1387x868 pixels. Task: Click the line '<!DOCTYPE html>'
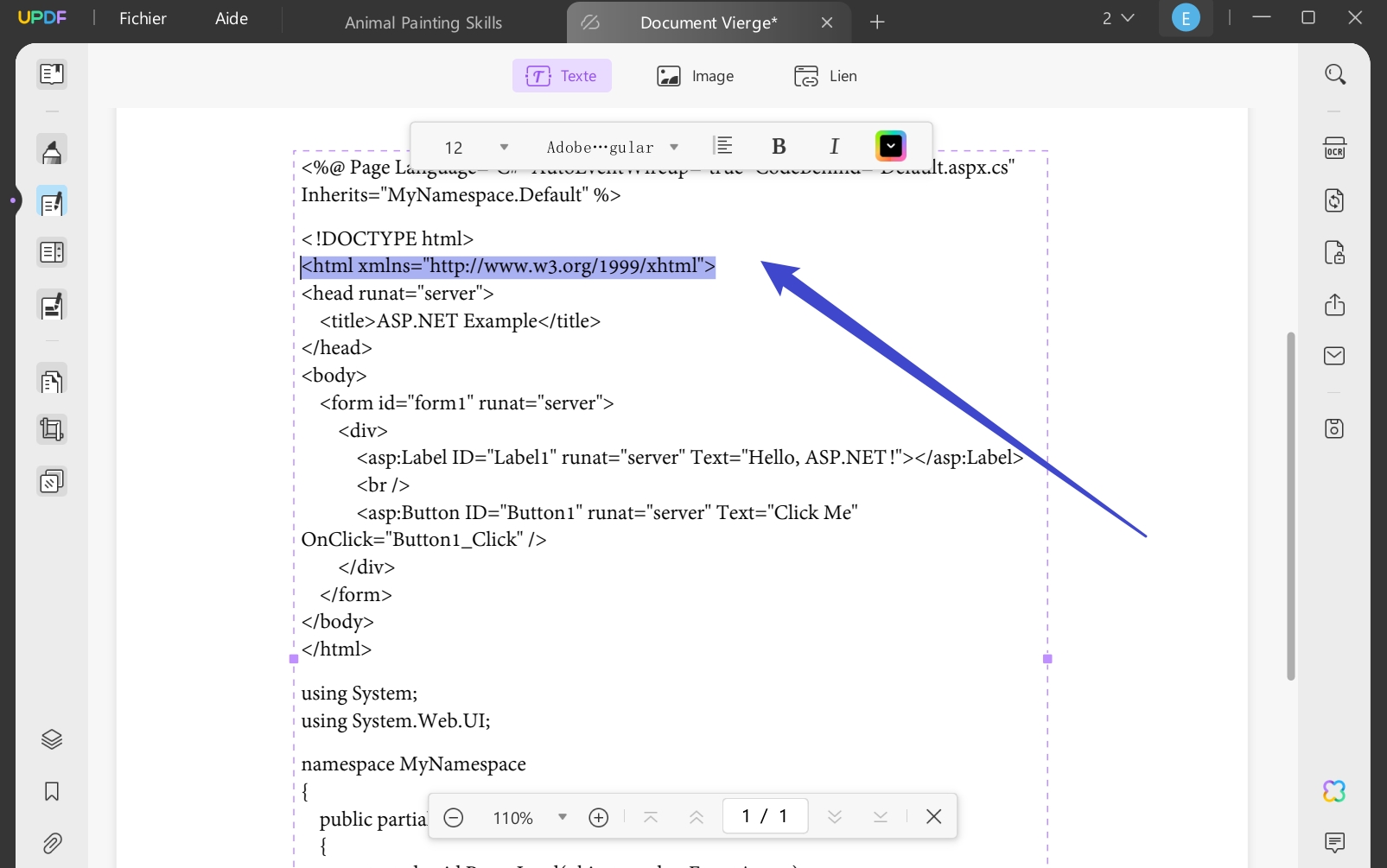pos(387,238)
